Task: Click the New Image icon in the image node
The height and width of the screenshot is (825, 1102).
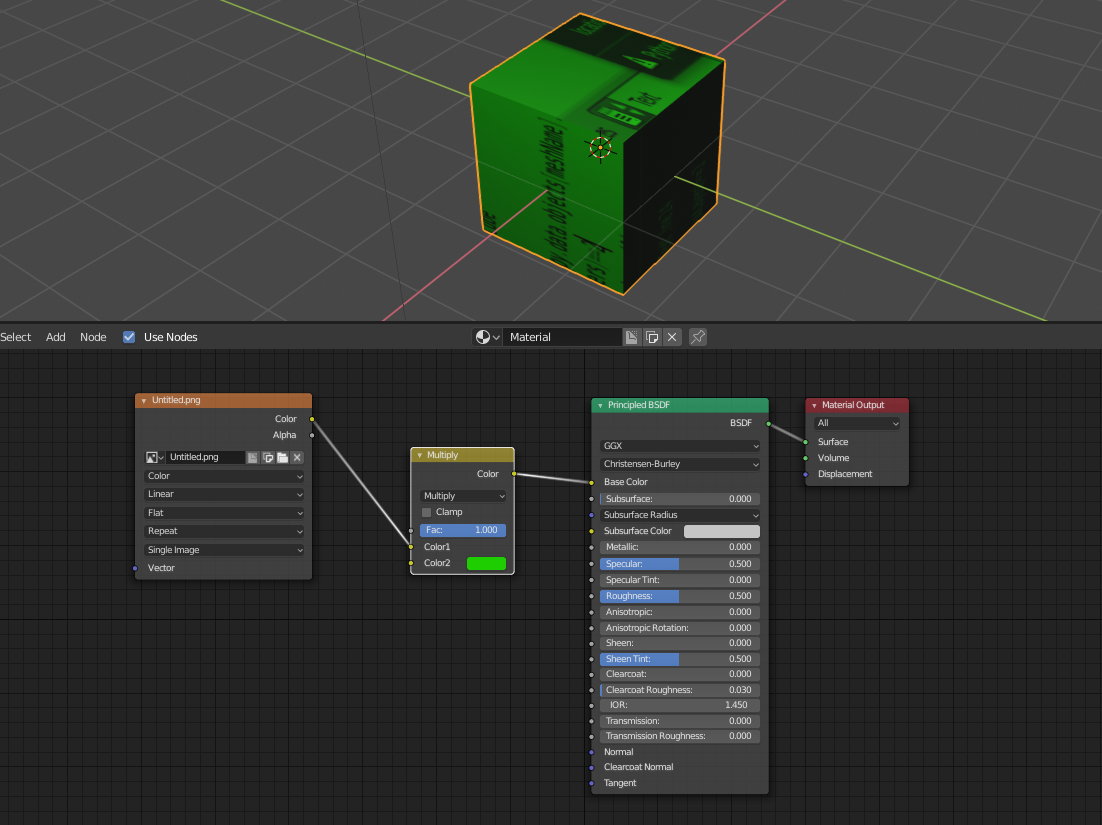Action: [x=252, y=457]
